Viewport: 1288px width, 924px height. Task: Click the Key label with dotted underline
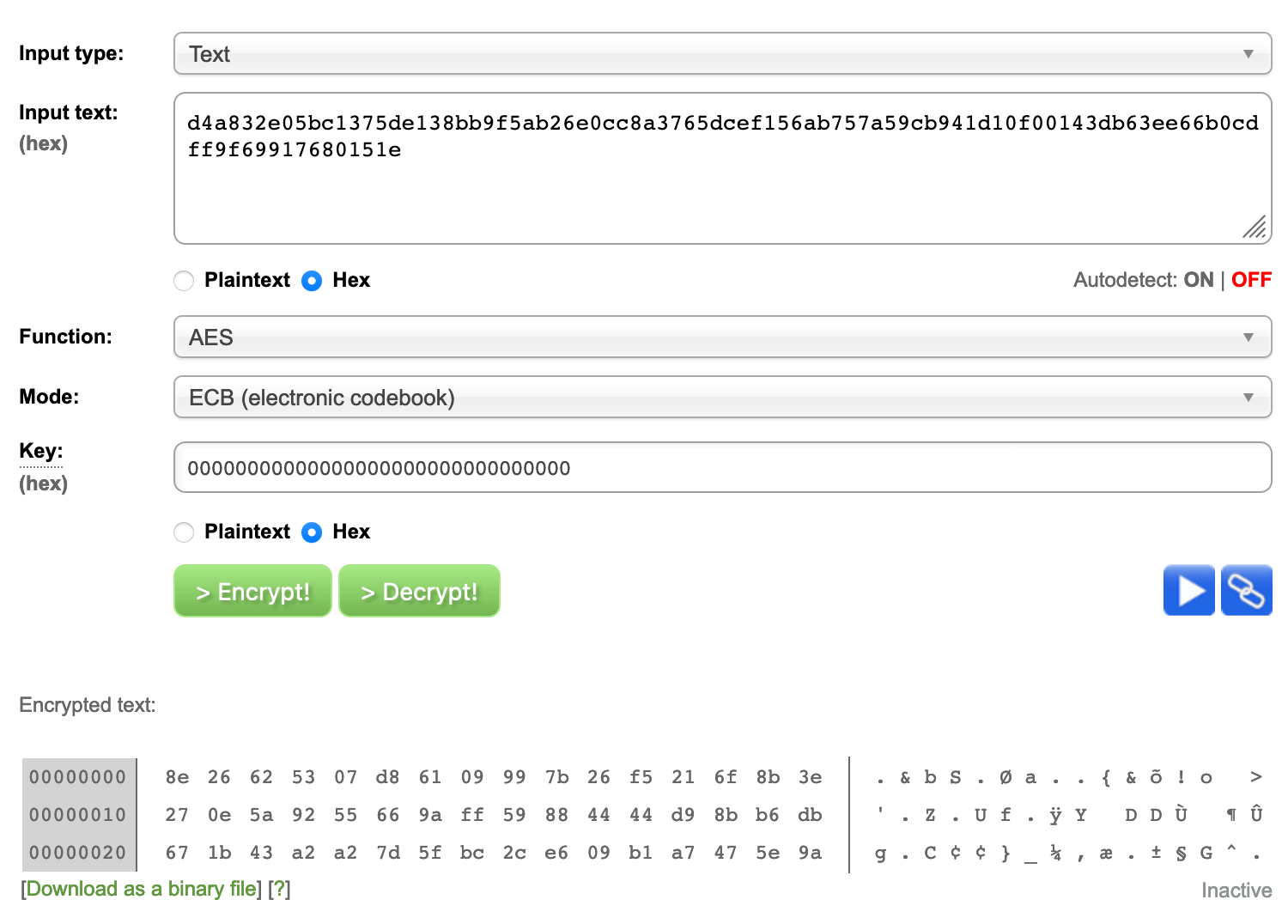[x=40, y=452]
